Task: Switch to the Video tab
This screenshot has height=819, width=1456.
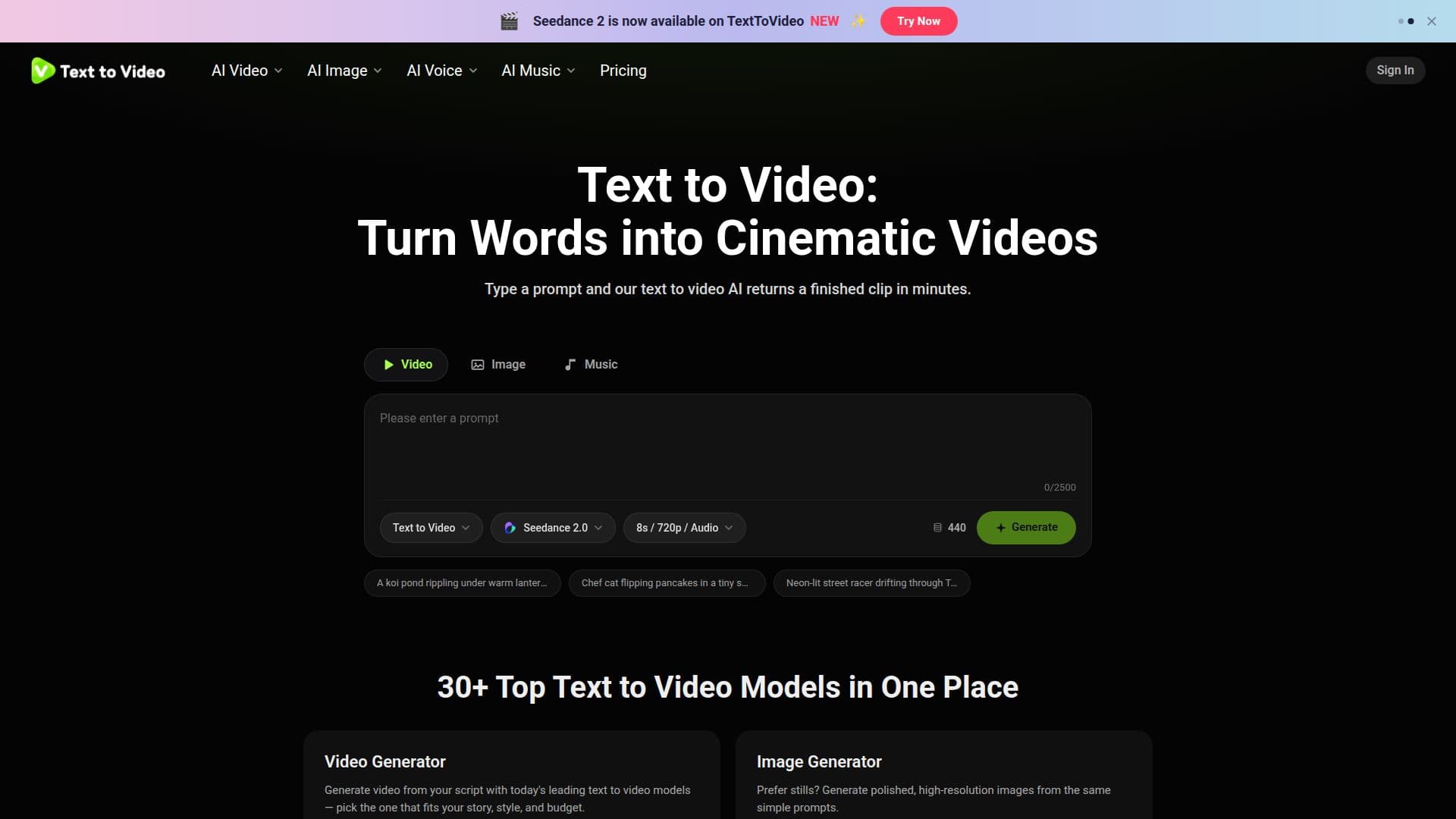Action: click(406, 365)
